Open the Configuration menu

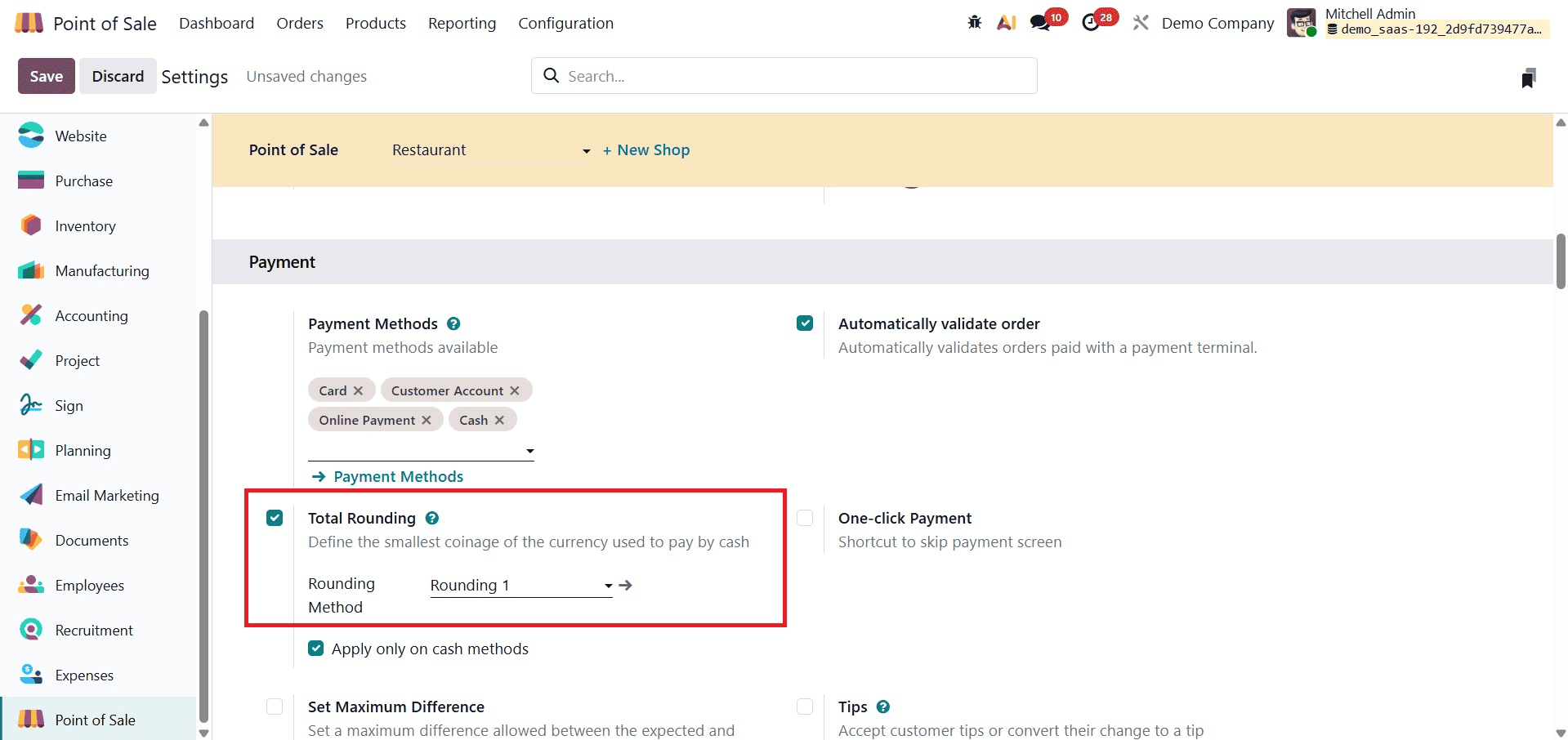point(565,23)
